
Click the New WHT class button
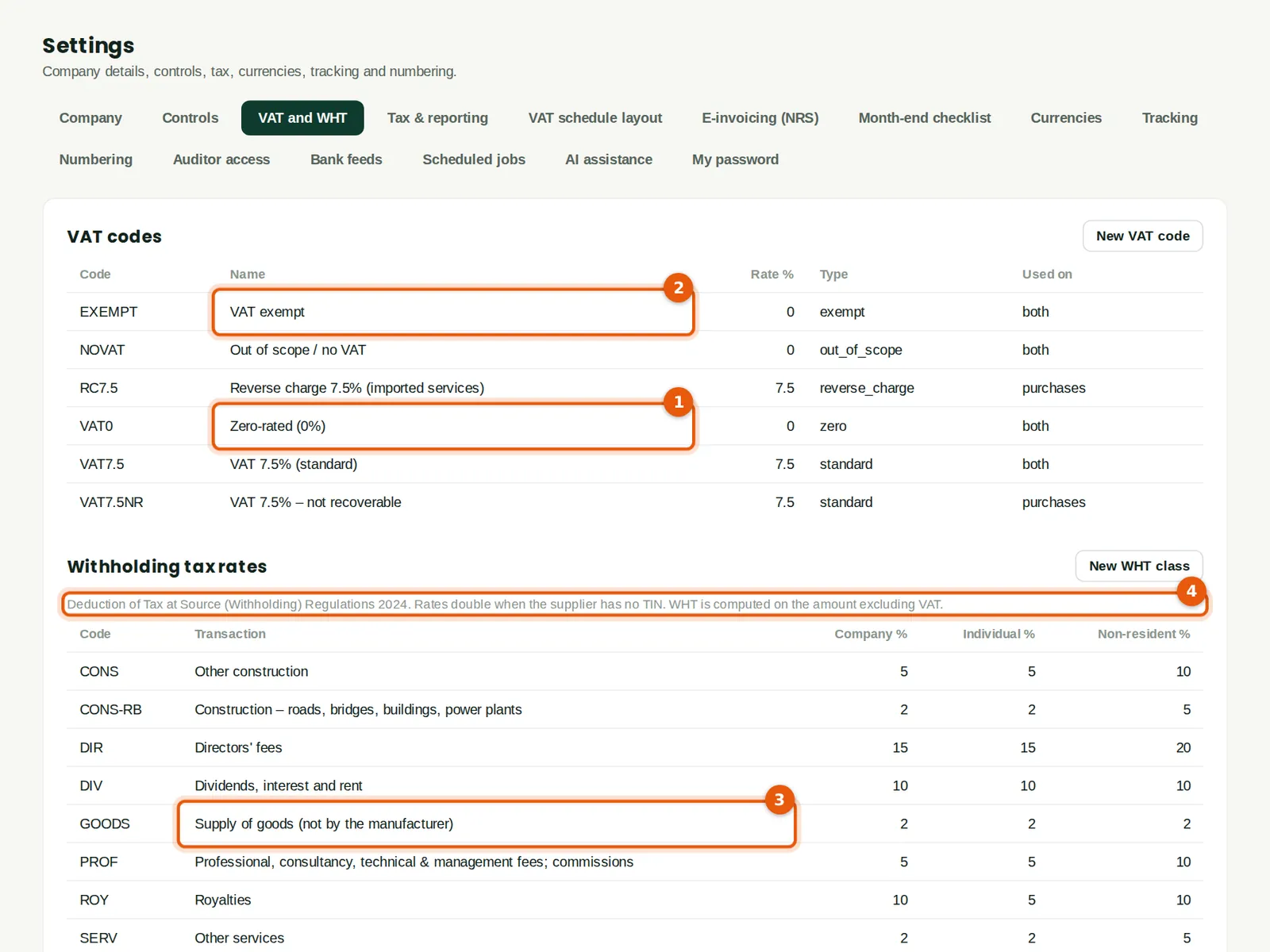(1139, 566)
